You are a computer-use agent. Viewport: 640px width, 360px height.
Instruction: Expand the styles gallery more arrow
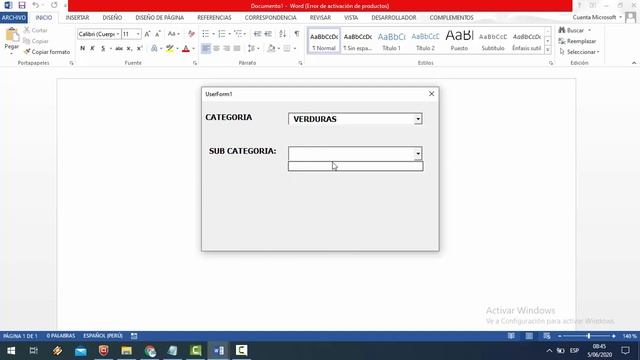[x=548, y=50]
